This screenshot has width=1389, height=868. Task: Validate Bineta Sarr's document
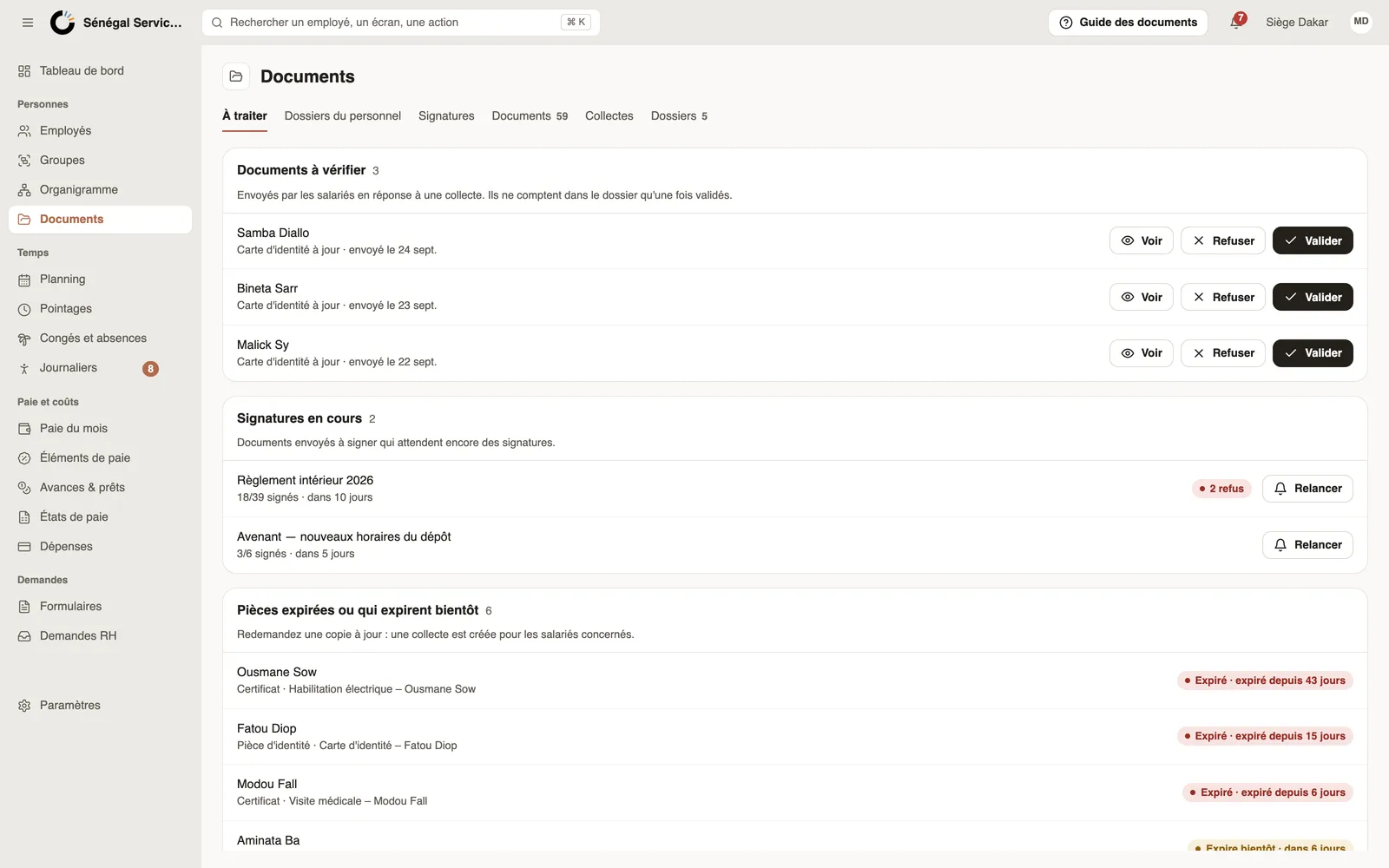click(1313, 297)
